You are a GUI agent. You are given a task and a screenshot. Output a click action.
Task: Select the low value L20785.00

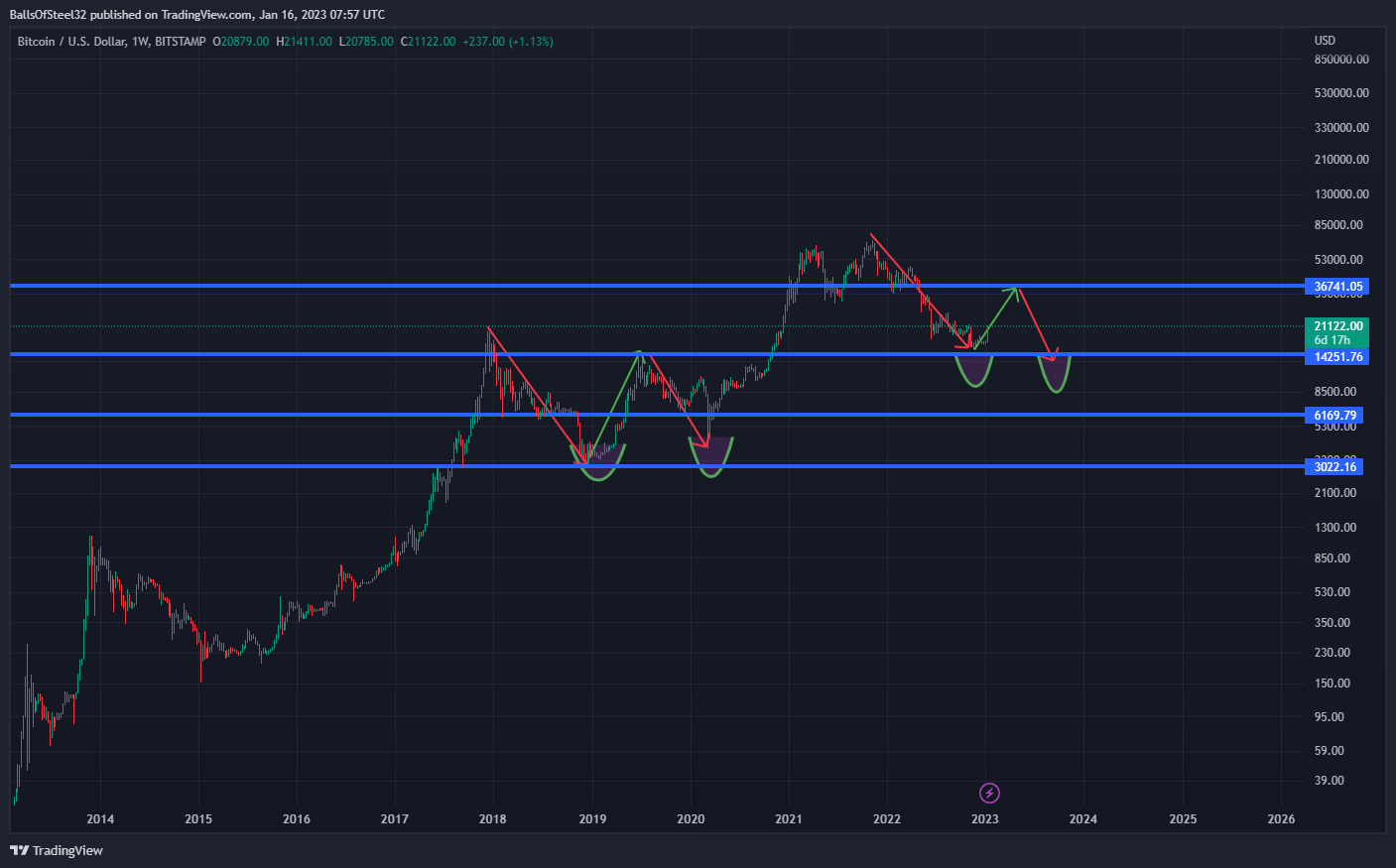(x=366, y=42)
